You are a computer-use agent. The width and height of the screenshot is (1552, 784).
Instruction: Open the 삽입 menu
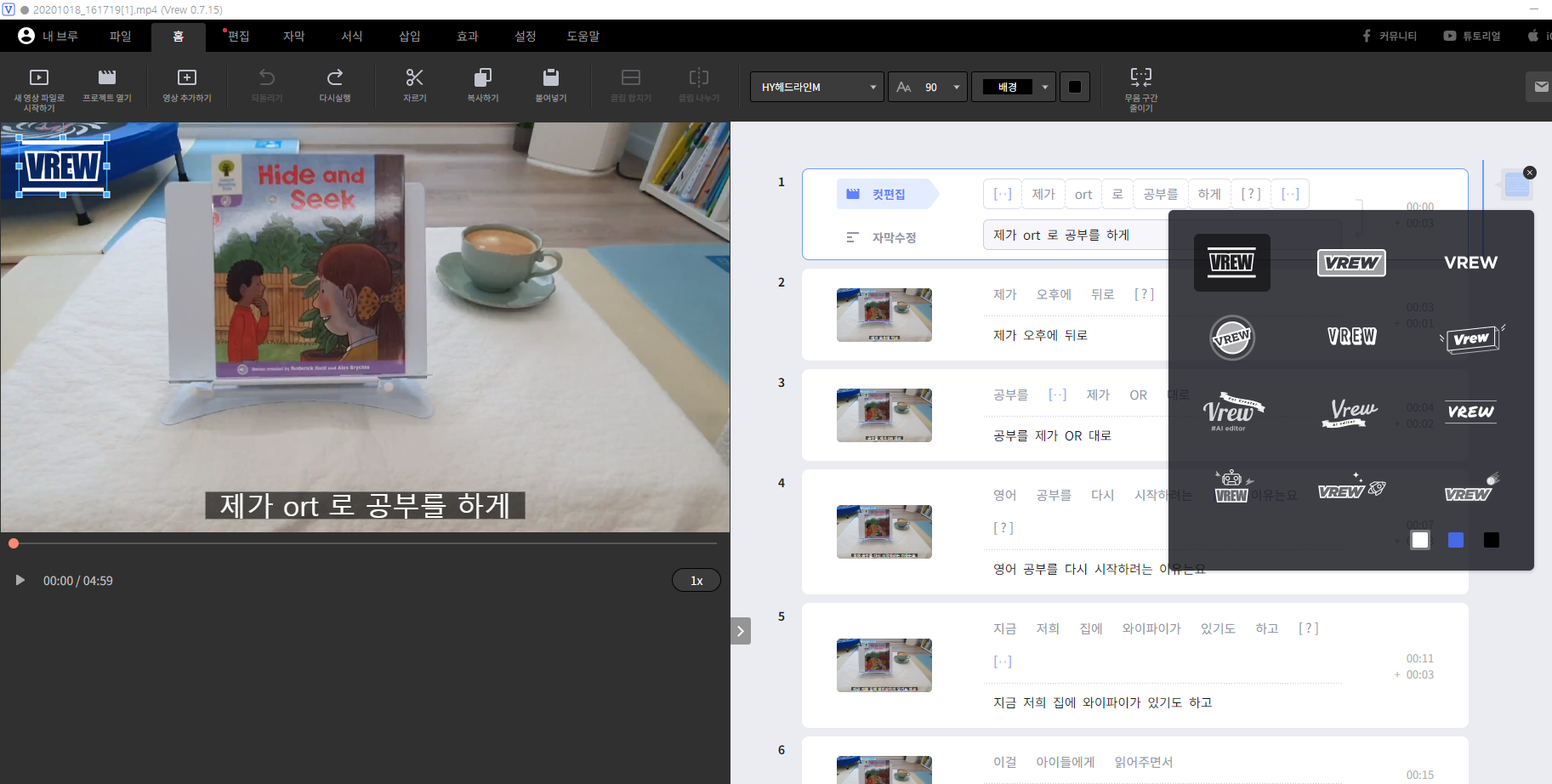[x=410, y=36]
